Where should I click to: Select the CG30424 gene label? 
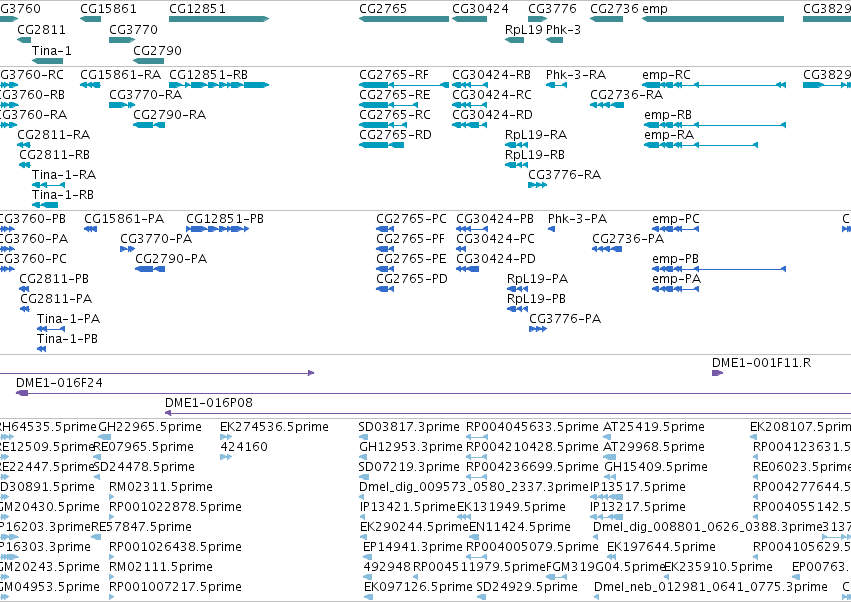(x=480, y=9)
